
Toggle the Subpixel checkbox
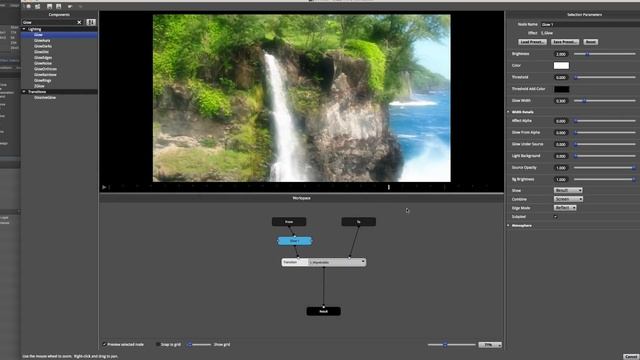pos(556,217)
